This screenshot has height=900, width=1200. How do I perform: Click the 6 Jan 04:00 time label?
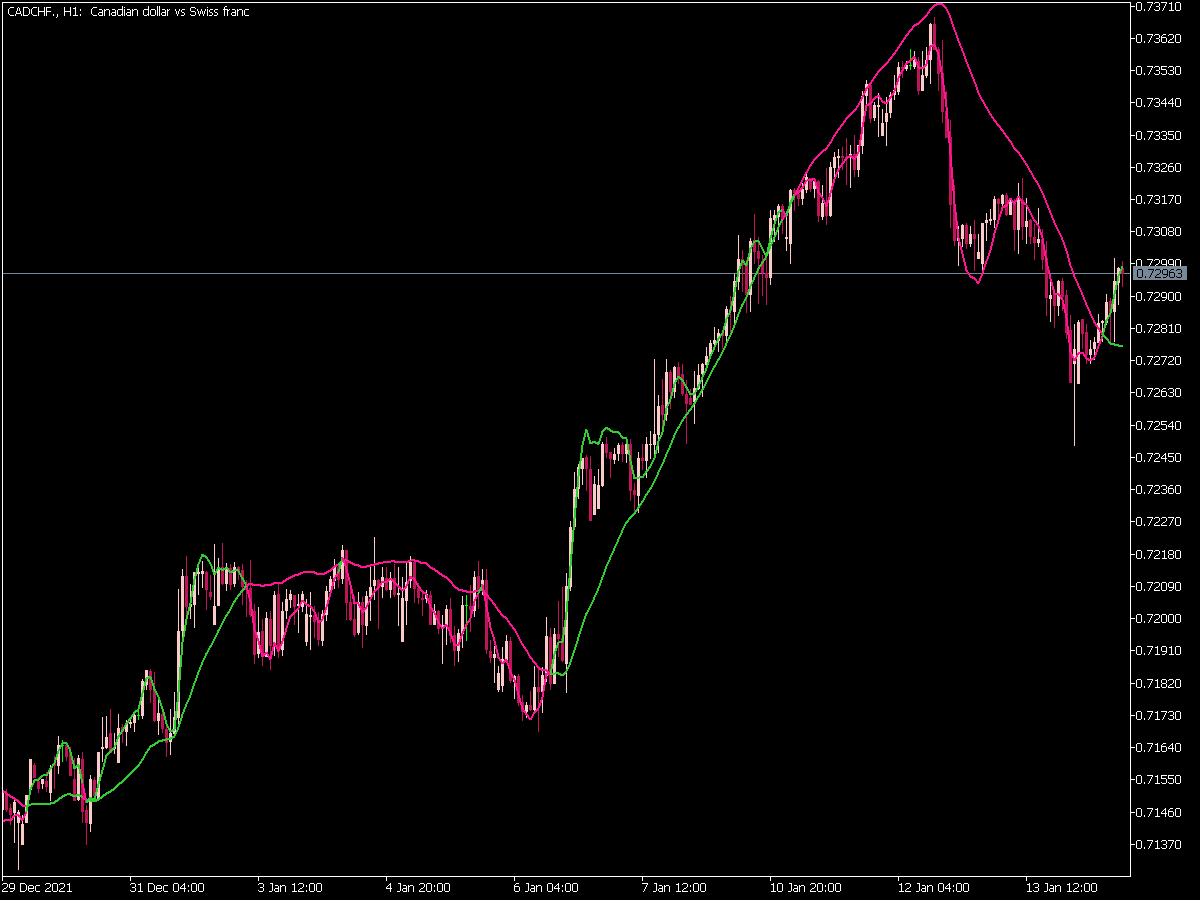(x=546, y=887)
